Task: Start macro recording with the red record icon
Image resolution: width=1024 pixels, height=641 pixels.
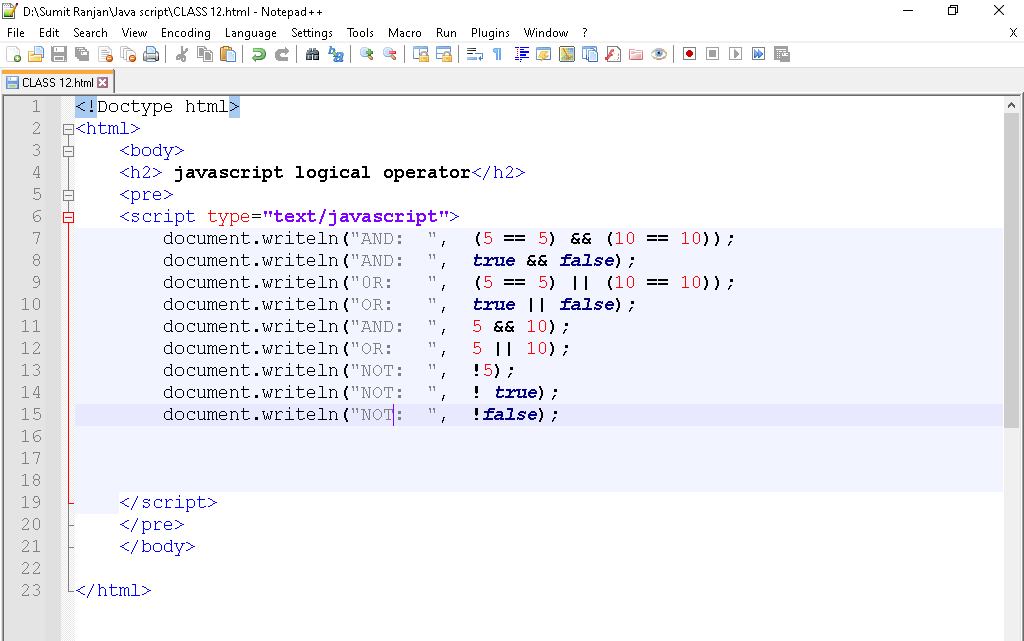Action: tap(689, 54)
